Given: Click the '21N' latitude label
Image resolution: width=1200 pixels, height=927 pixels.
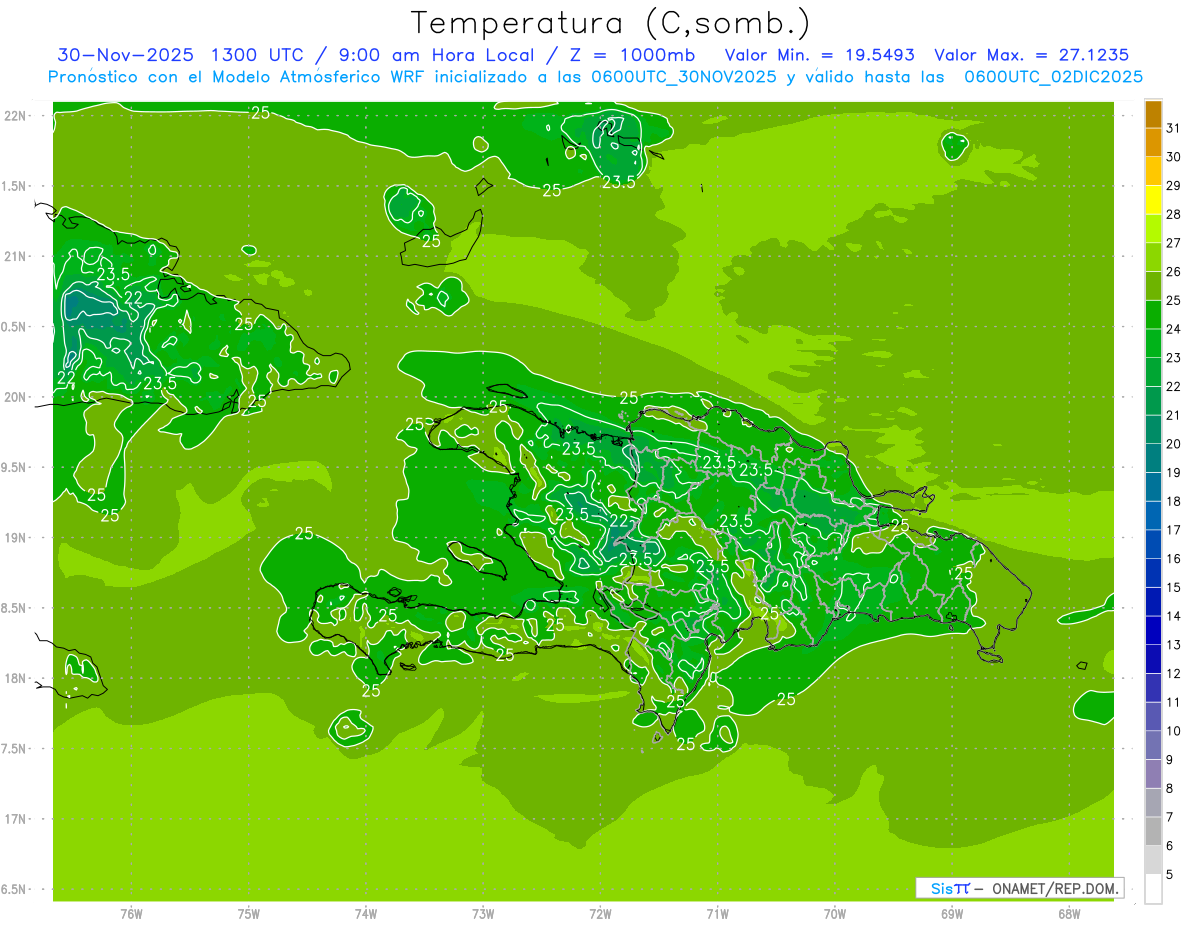Looking at the screenshot, I should pos(16,256).
